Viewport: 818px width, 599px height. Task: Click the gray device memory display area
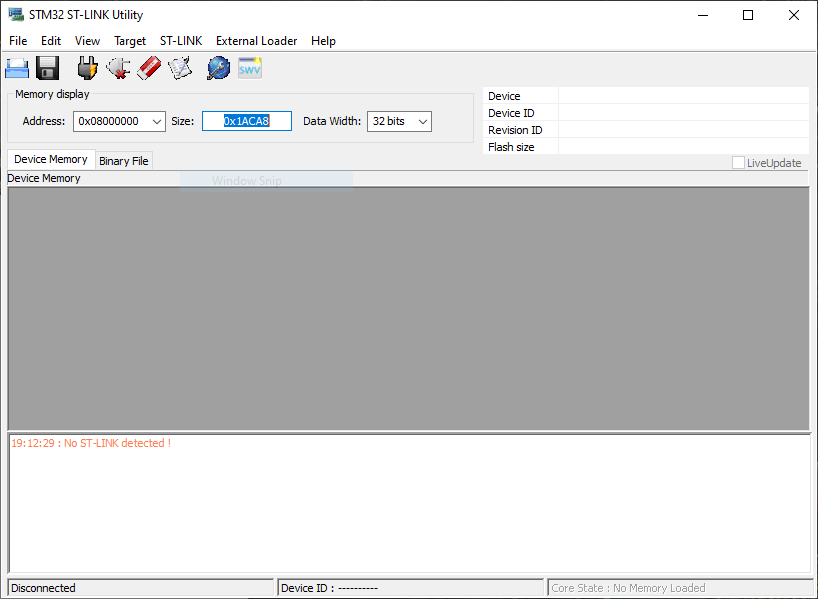point(408,308)
